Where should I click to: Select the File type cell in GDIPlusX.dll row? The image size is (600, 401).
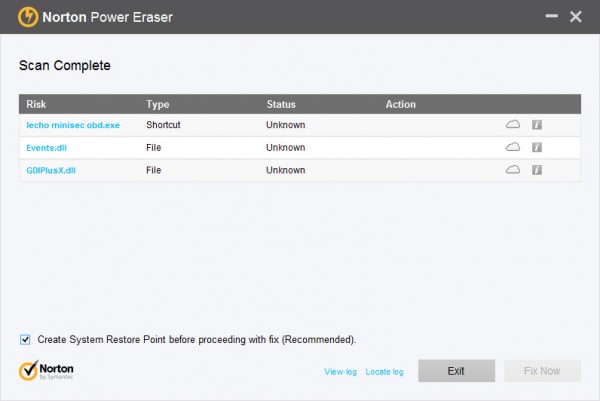(x=153, y=170)
